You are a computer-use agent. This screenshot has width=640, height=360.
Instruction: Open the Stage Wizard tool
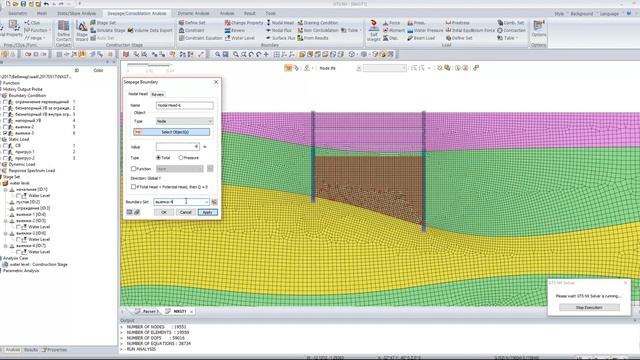[x=82, y=31]
